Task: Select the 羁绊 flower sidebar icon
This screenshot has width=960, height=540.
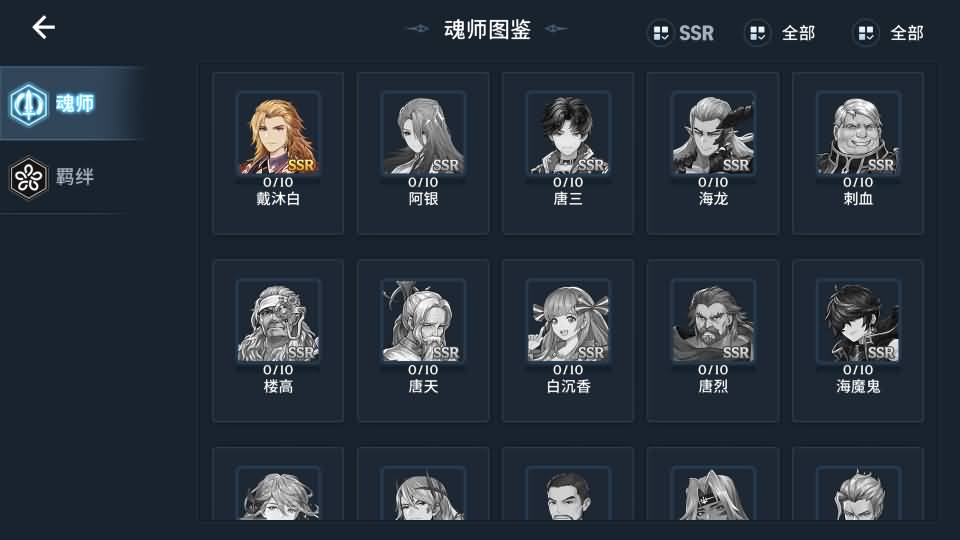Action: [x=28, y=178]
